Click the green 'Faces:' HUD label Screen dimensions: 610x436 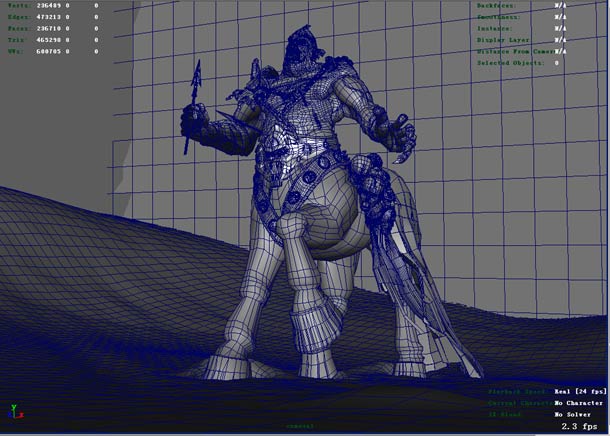(18, 28)
